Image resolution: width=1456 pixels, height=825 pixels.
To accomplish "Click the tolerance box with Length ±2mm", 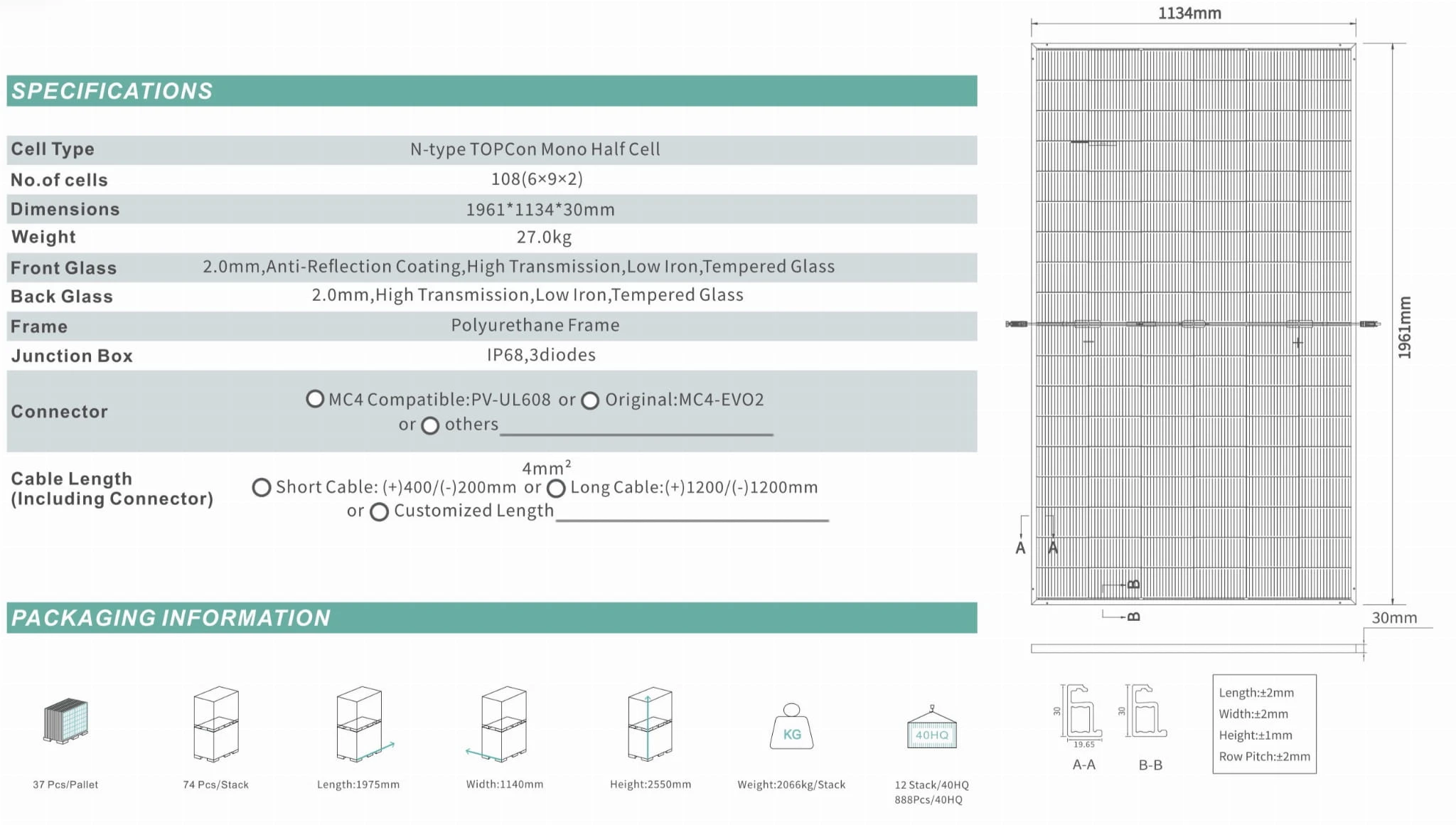I will coord(1264,724).
